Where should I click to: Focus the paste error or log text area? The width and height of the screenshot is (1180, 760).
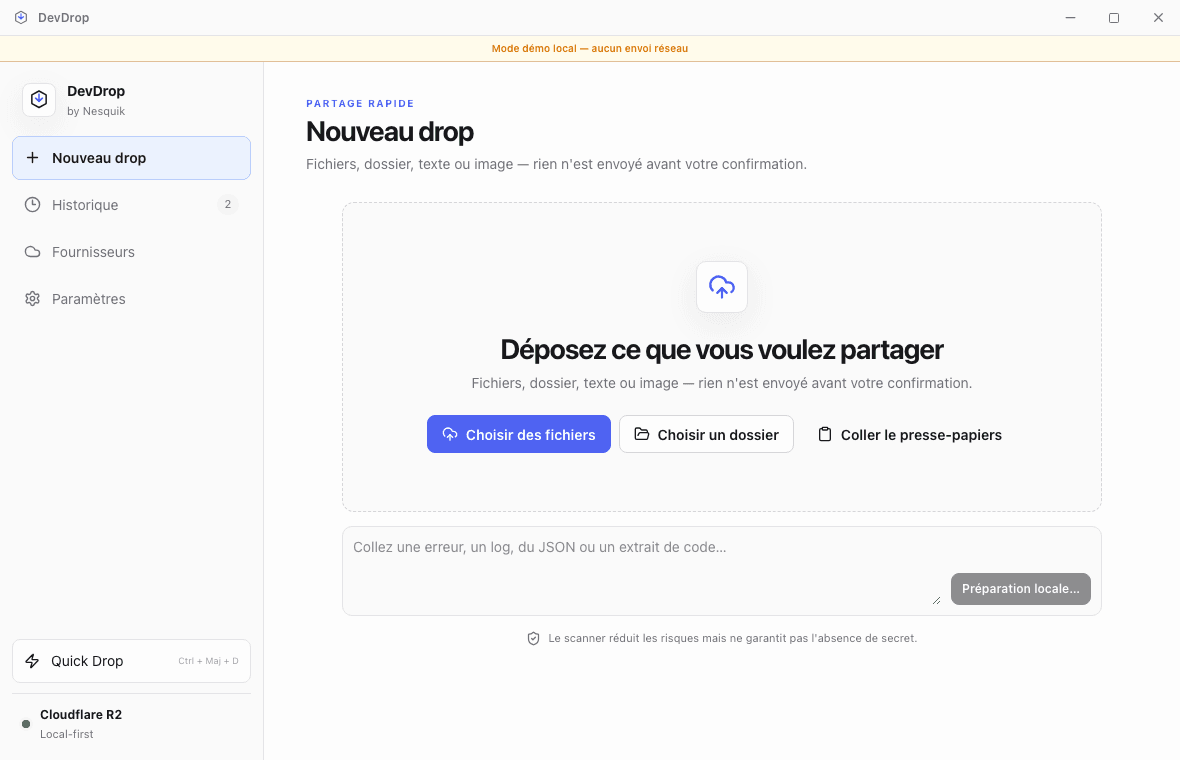click(643, 570)
